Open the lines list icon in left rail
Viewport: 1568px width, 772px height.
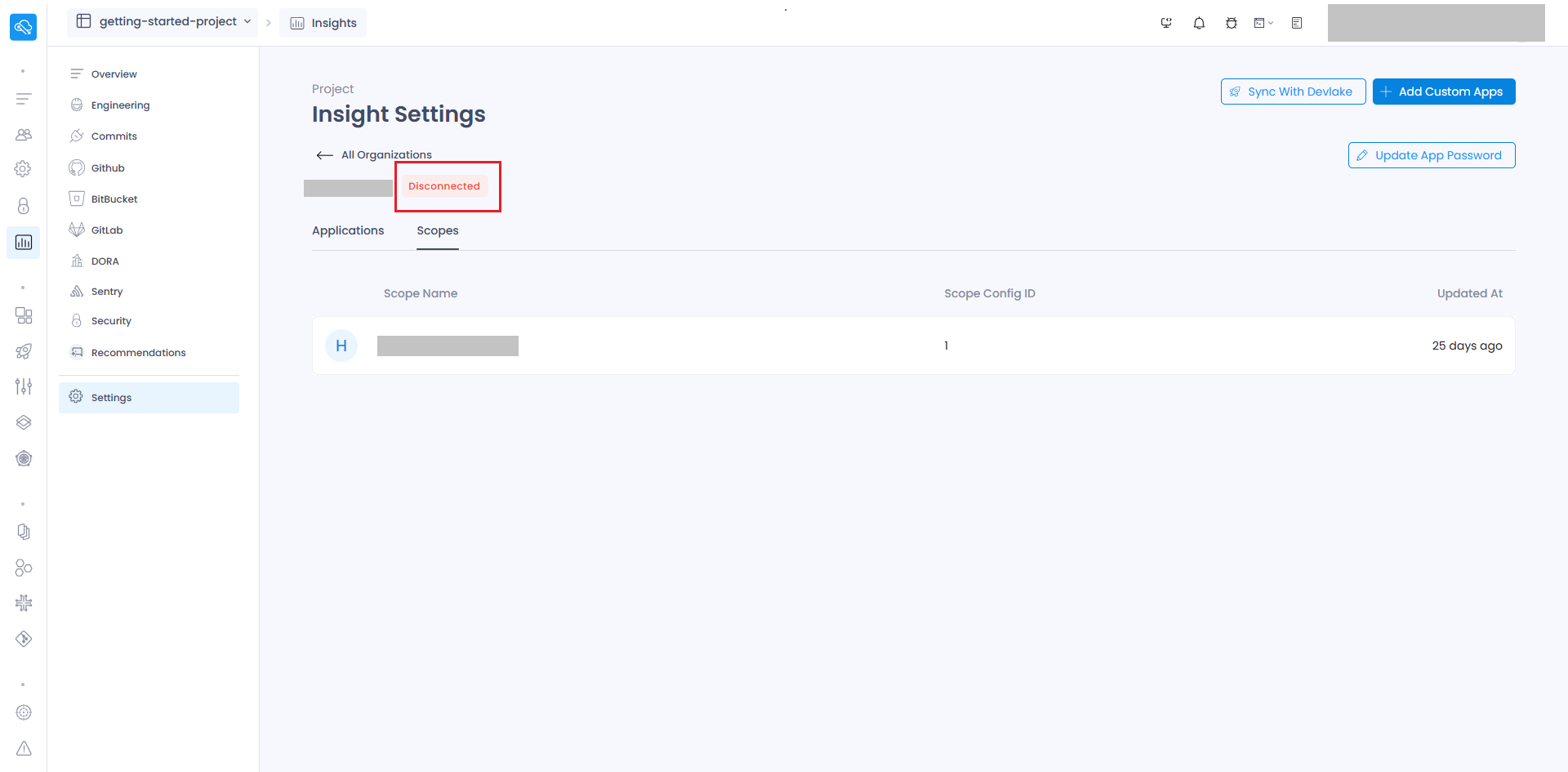click(x=24, y=99)
